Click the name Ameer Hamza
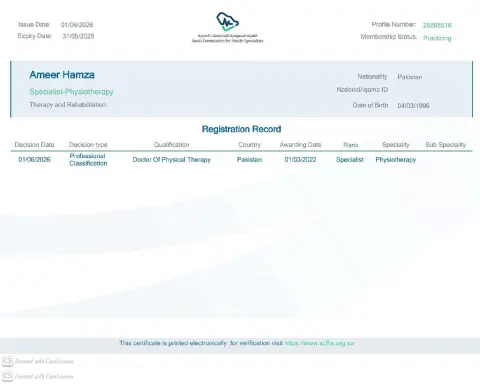The height and width of the screenshot is (384, 480). point(62,75)
